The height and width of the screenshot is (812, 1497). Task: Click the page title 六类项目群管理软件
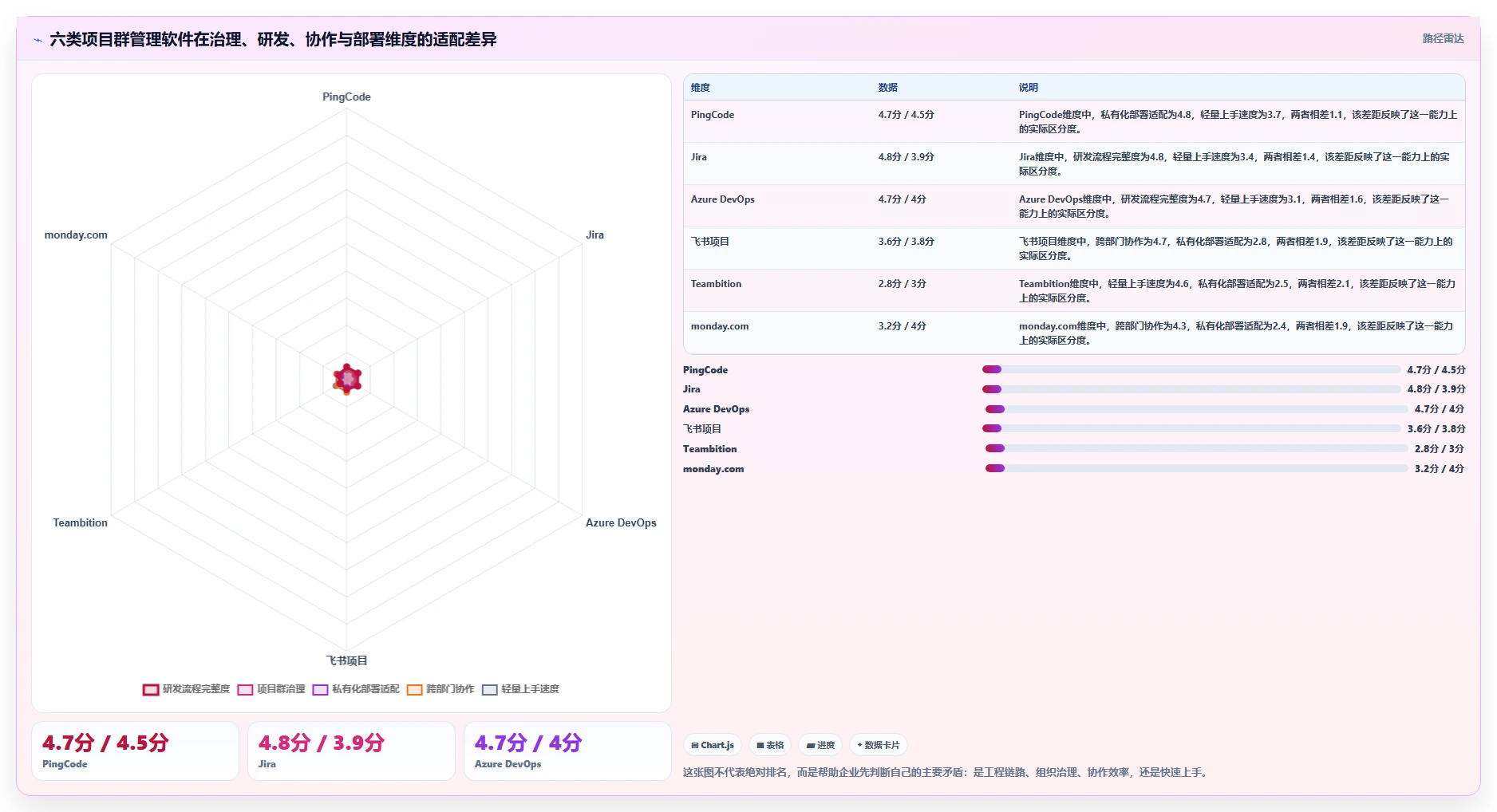273,39
